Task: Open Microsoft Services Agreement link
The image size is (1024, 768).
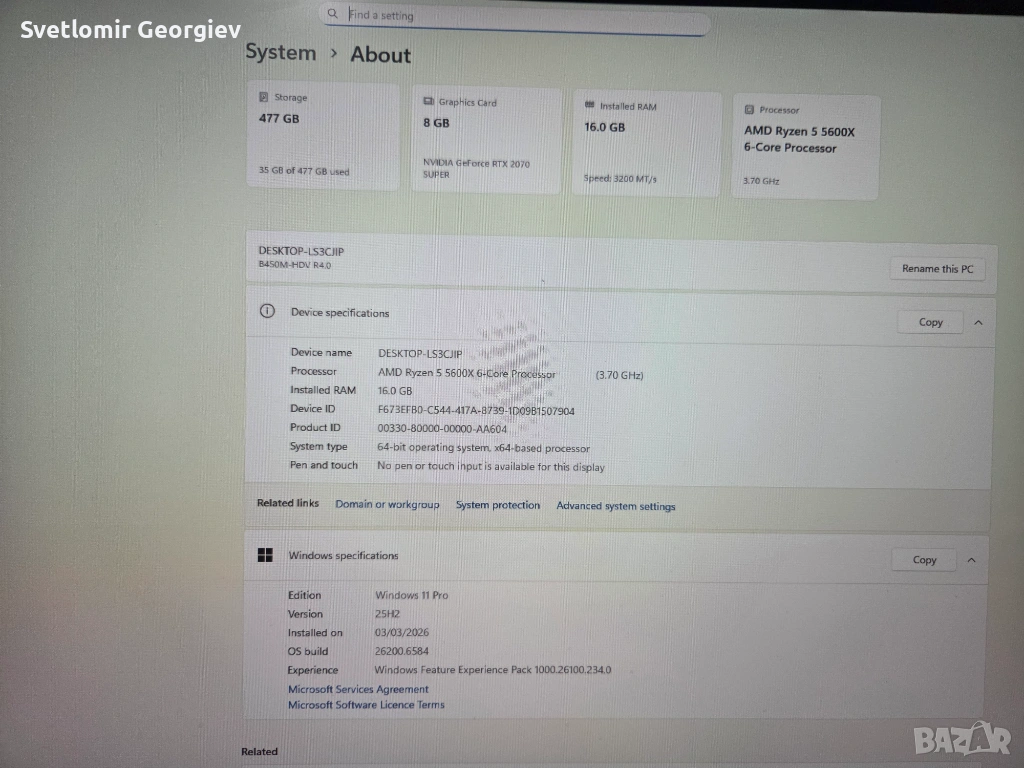Action: 358,689
